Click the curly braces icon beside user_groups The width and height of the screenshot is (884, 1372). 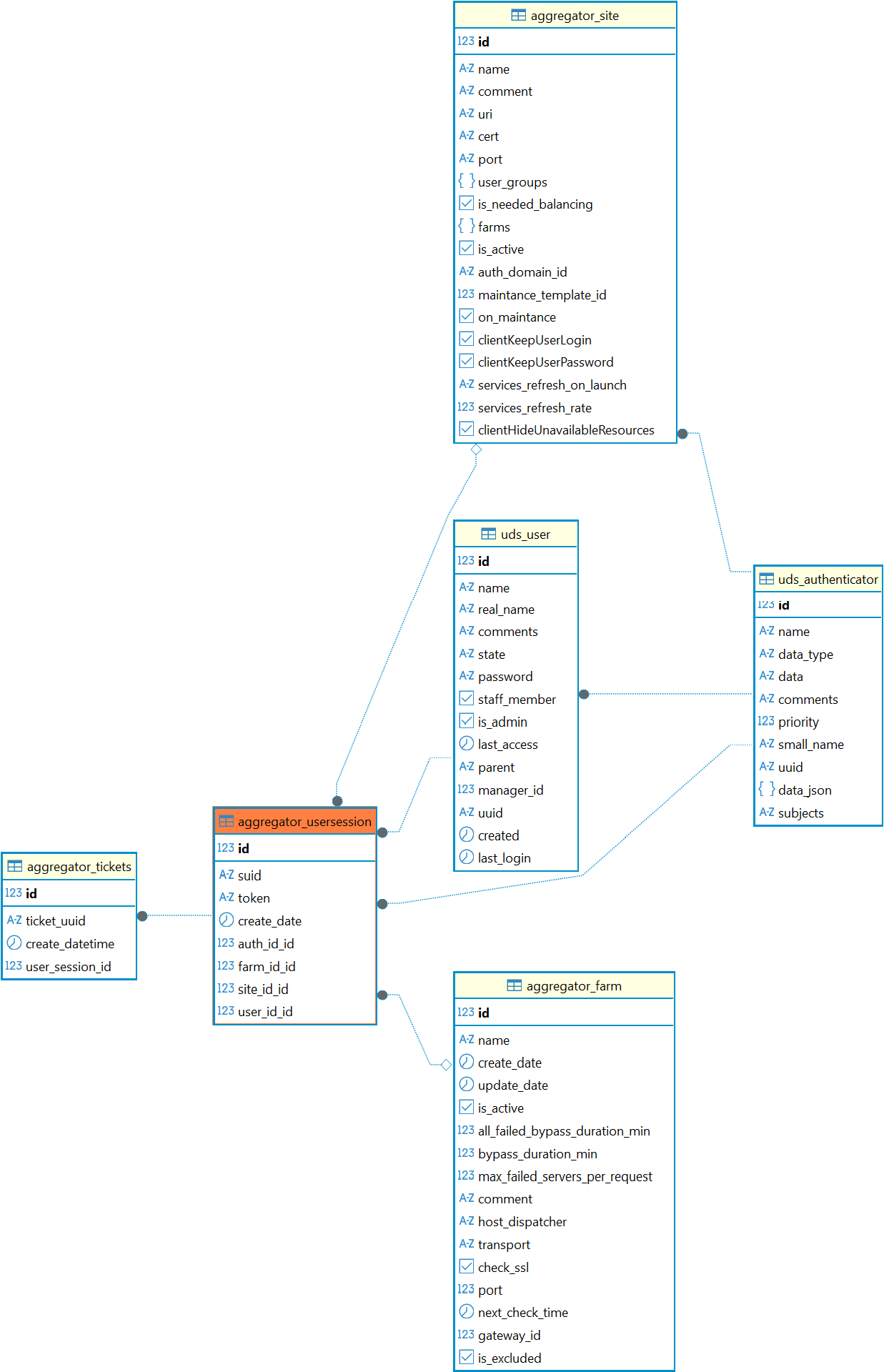[466, 182]
